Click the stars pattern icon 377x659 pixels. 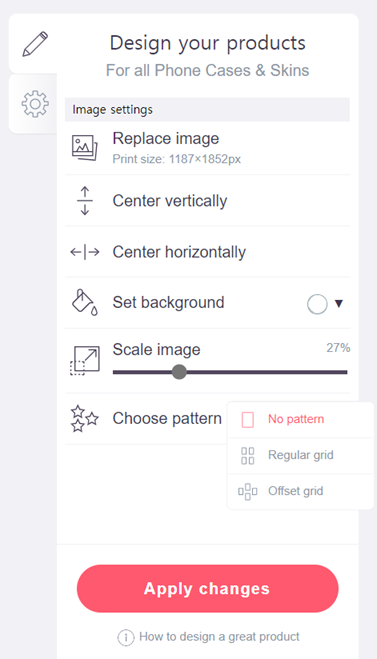[84, 419]
